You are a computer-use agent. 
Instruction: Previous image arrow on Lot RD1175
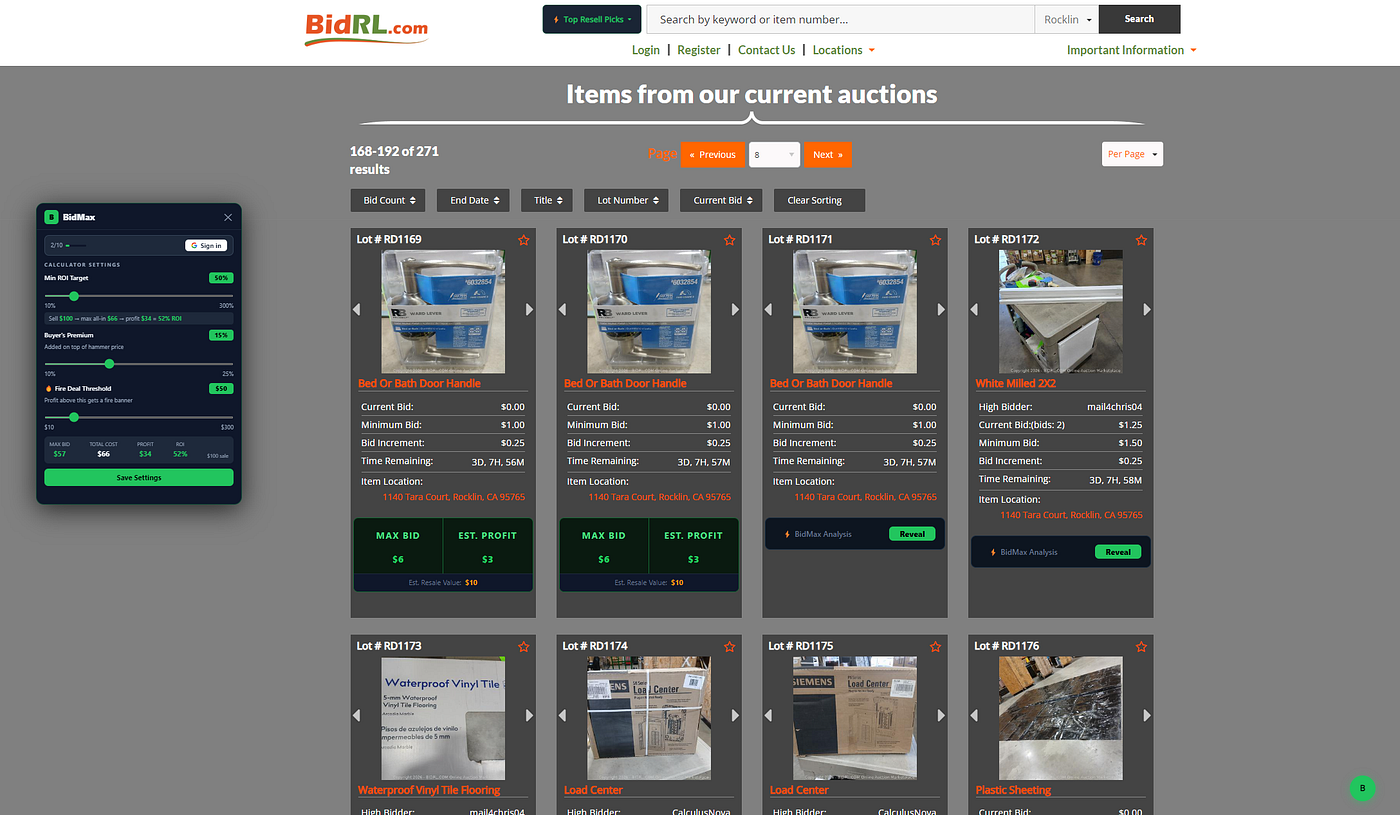point(769,716)
